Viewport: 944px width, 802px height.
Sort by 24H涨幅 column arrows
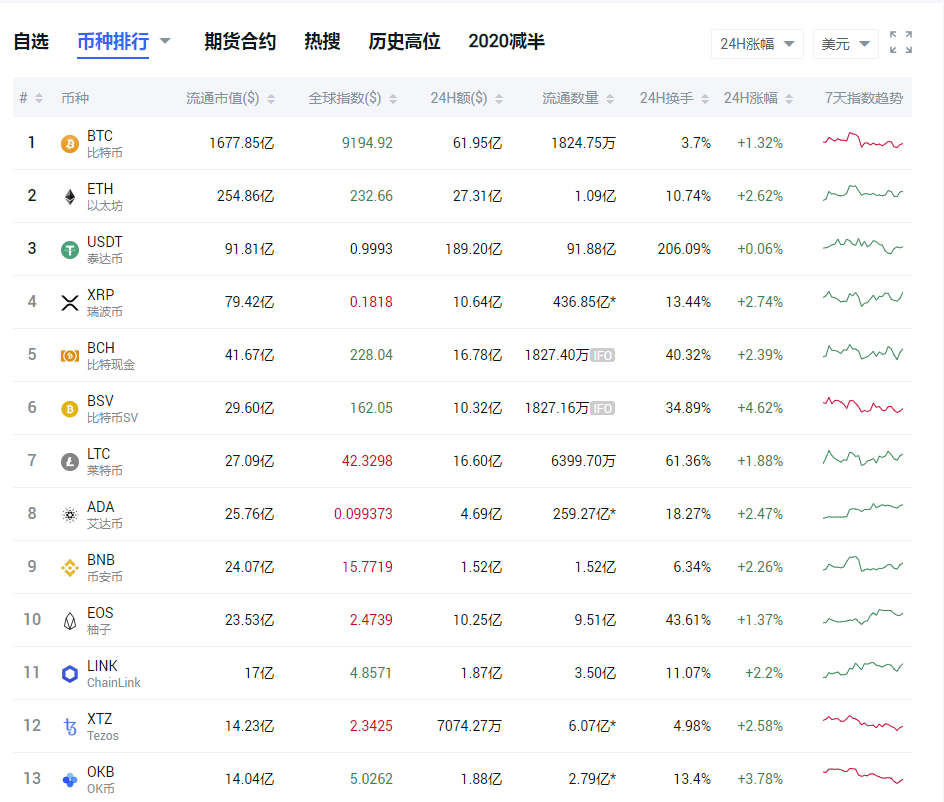tap(789, 98)
